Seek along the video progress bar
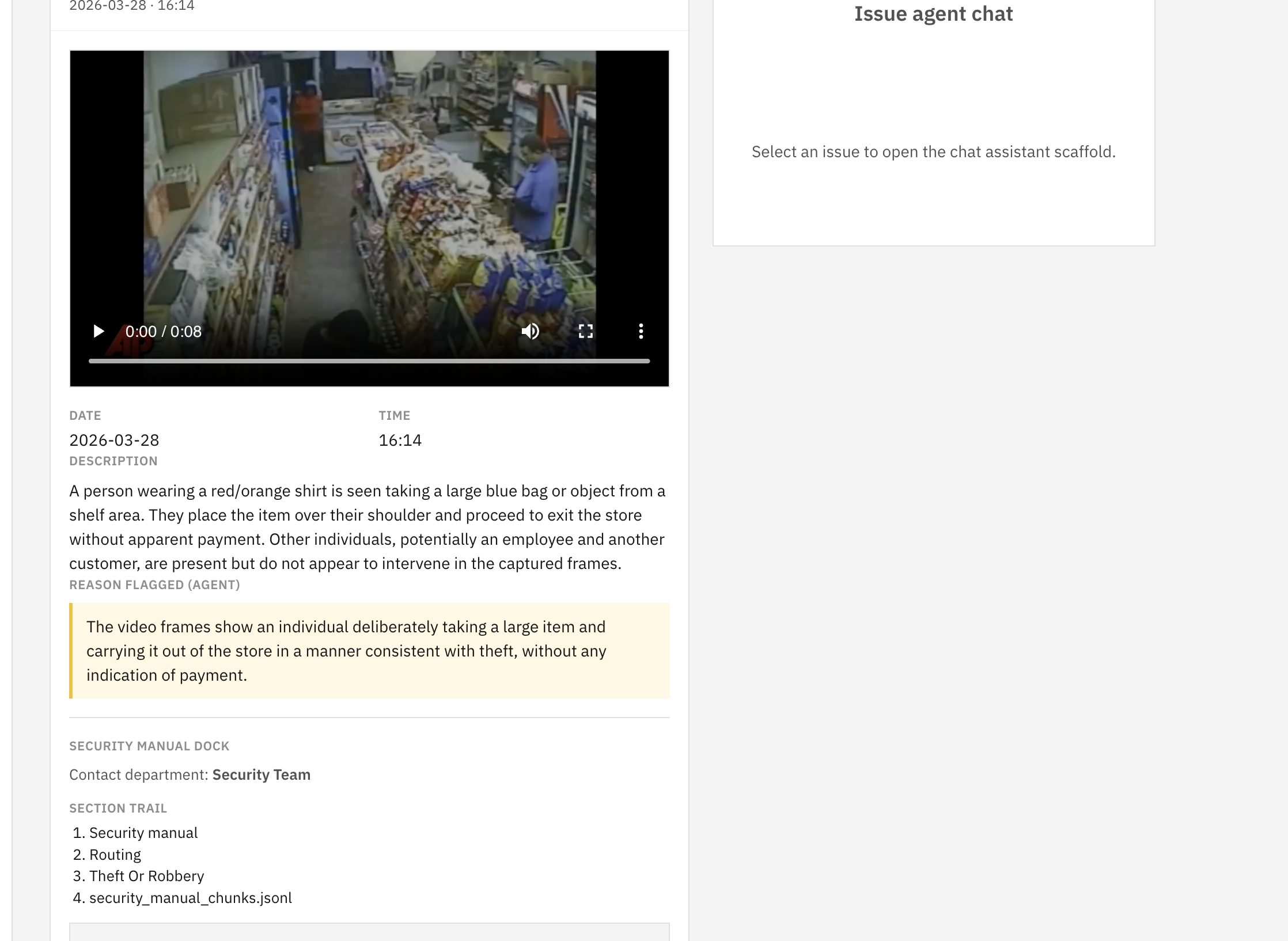Image resolution: width=1288 pixels, height=941 pixels. pos(369,361)
